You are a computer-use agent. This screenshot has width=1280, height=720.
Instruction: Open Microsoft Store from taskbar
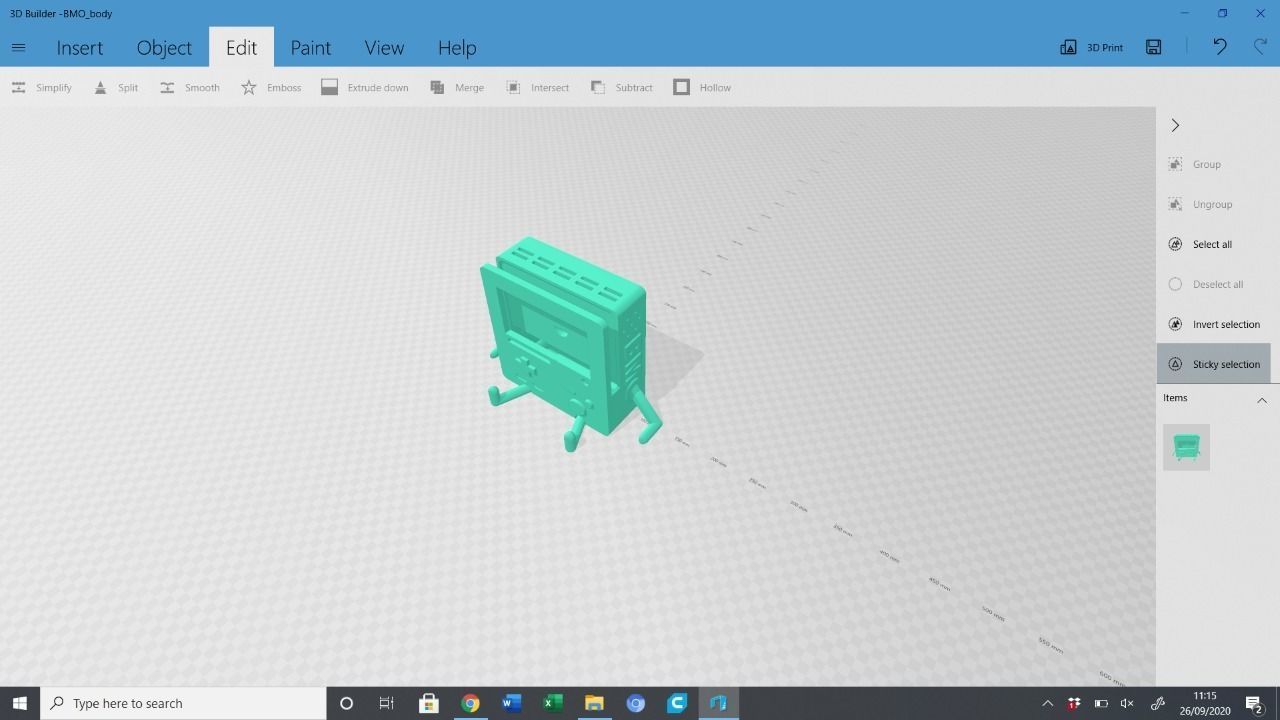428,703
